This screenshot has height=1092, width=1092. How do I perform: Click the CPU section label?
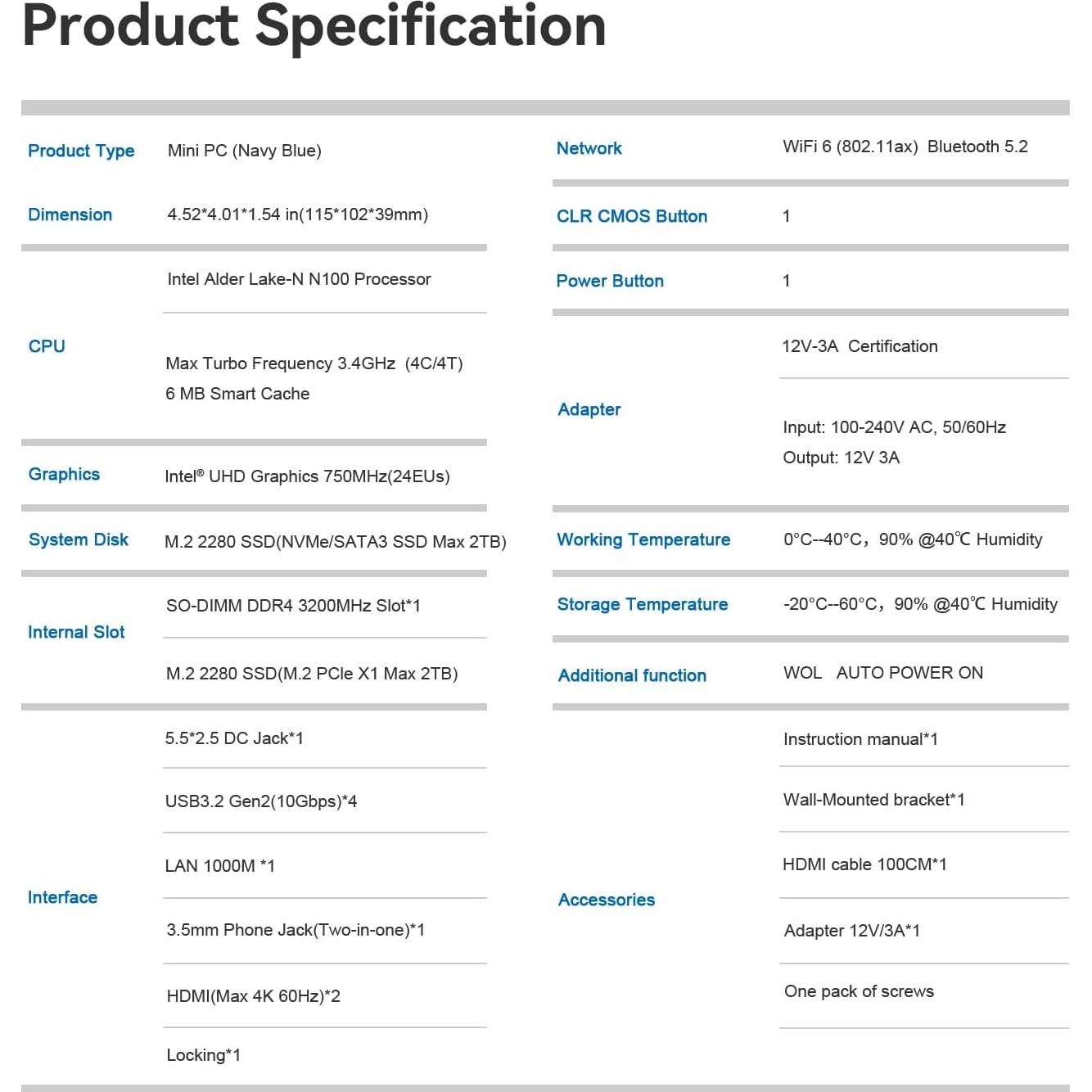47,346
